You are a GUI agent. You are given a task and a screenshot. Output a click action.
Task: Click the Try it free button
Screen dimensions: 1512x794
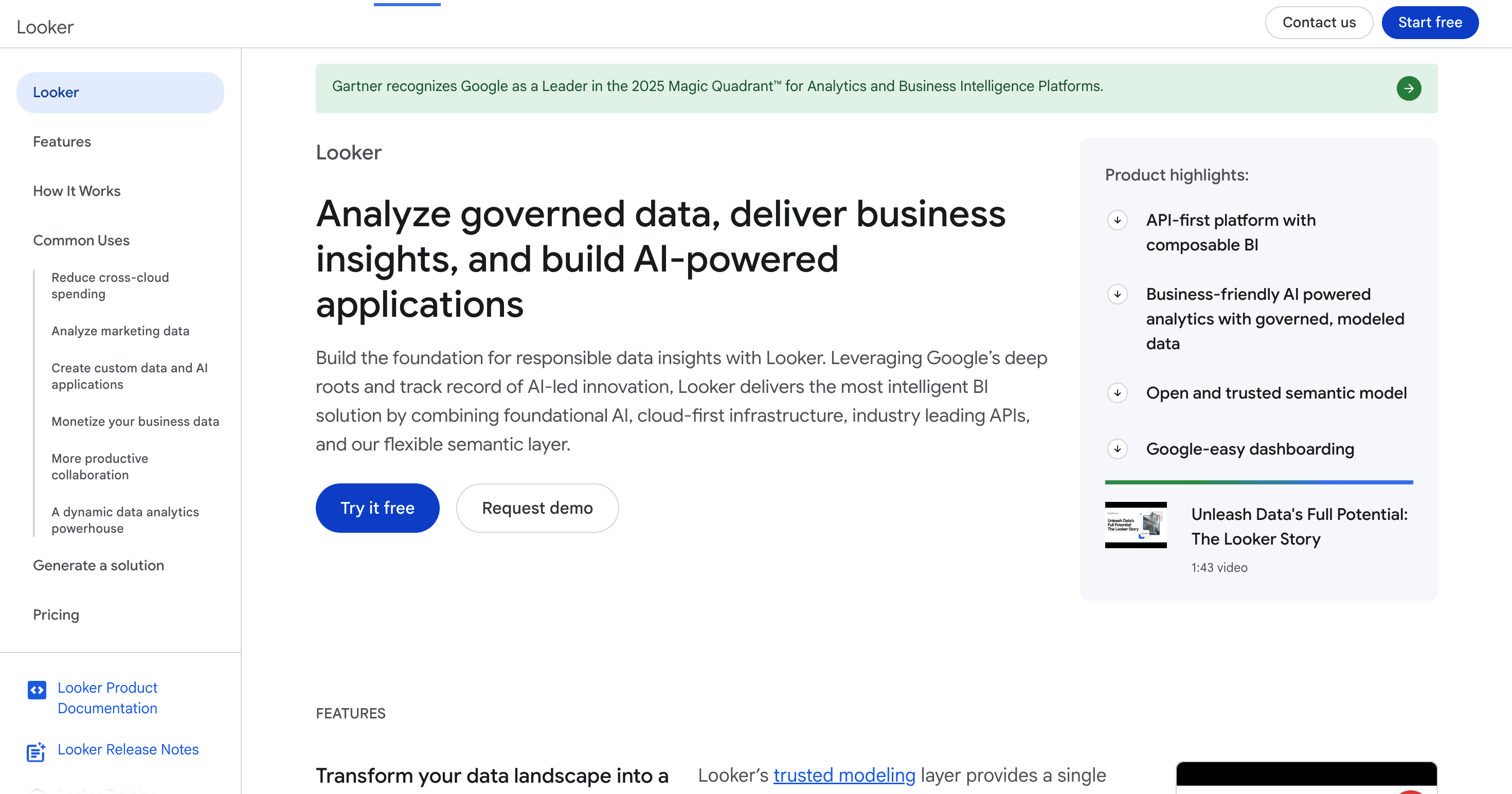tap(377, 508)
